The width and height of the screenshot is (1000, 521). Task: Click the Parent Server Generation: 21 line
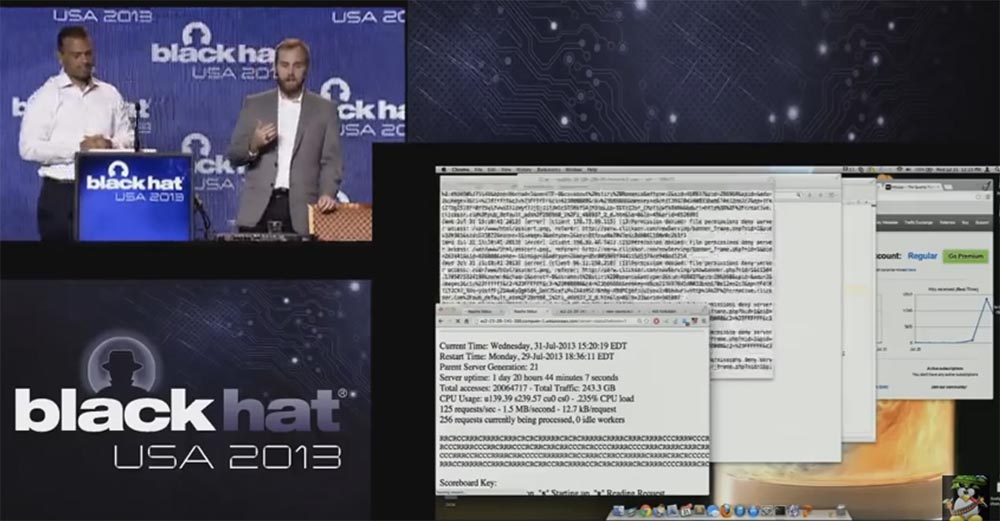(489, 367)
